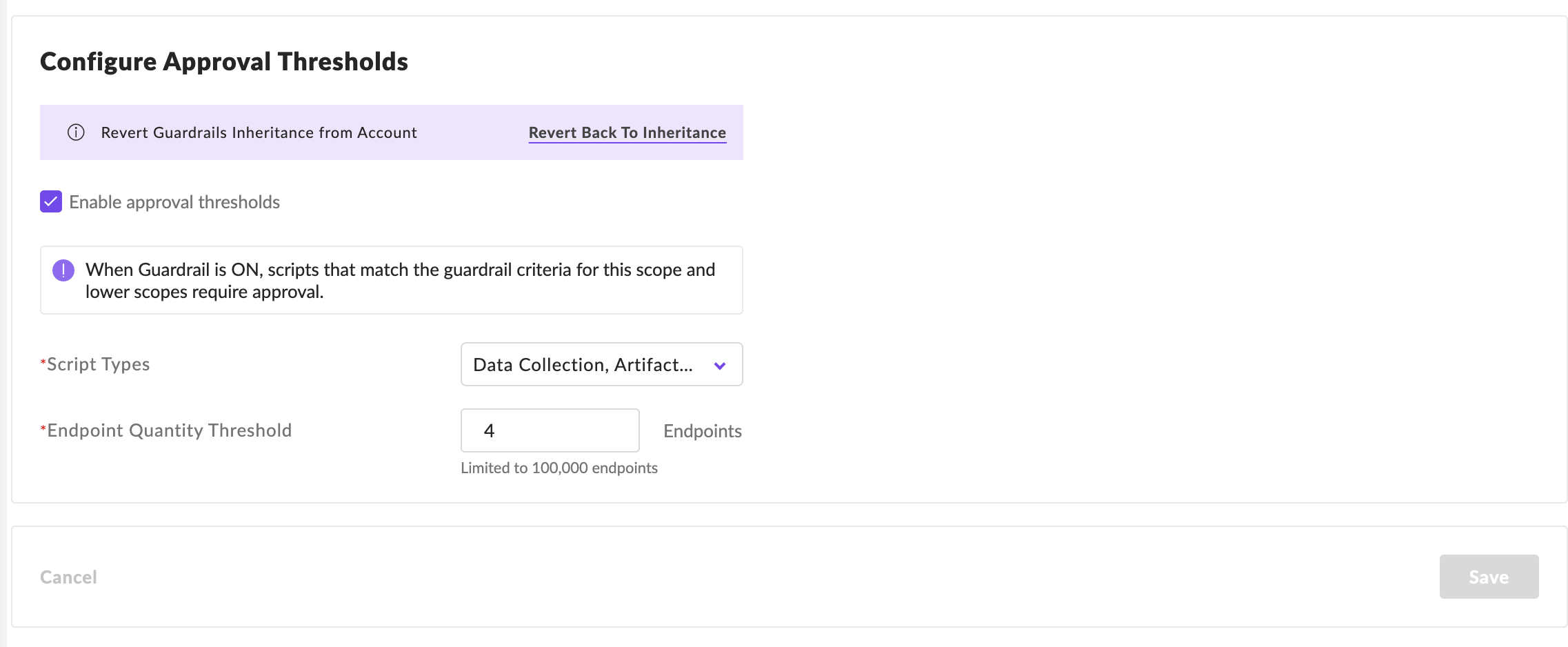
Task: Click the purple exclamation alert icon
Action: (x=63, y=270)
